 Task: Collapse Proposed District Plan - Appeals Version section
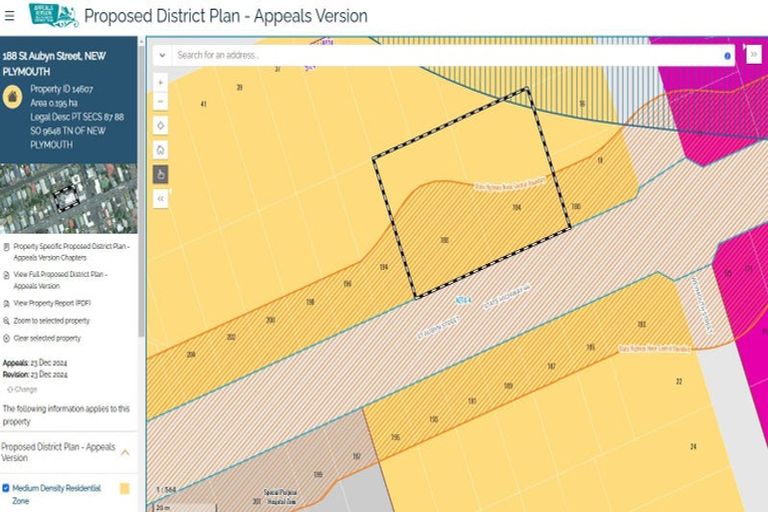click(125, 452)
